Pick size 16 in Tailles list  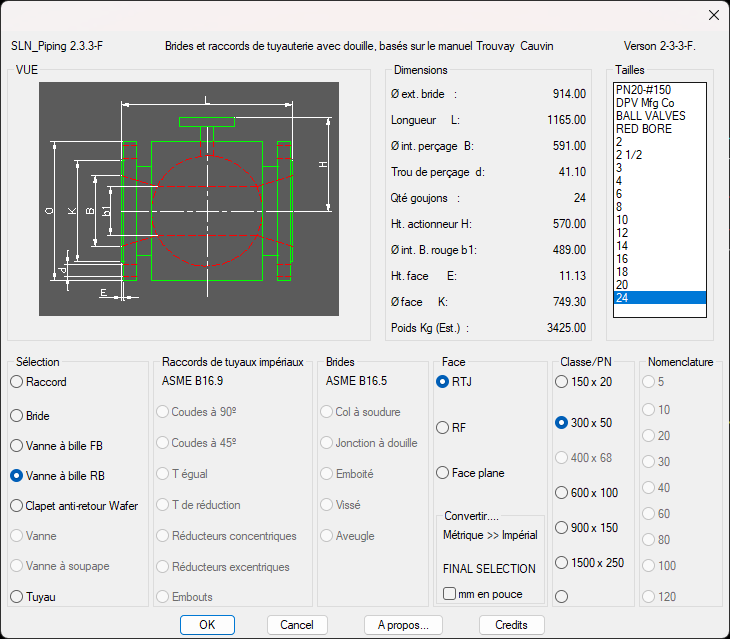pyautogui.click(x=660, y=259)
